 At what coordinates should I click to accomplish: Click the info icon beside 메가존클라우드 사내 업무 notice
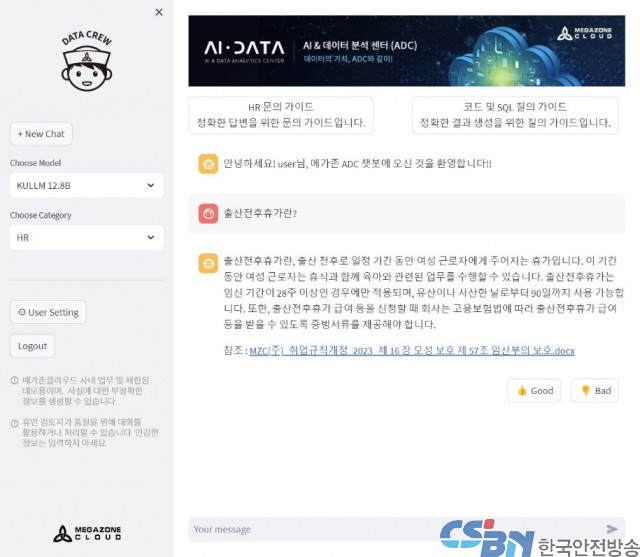[x=14, y=380]
